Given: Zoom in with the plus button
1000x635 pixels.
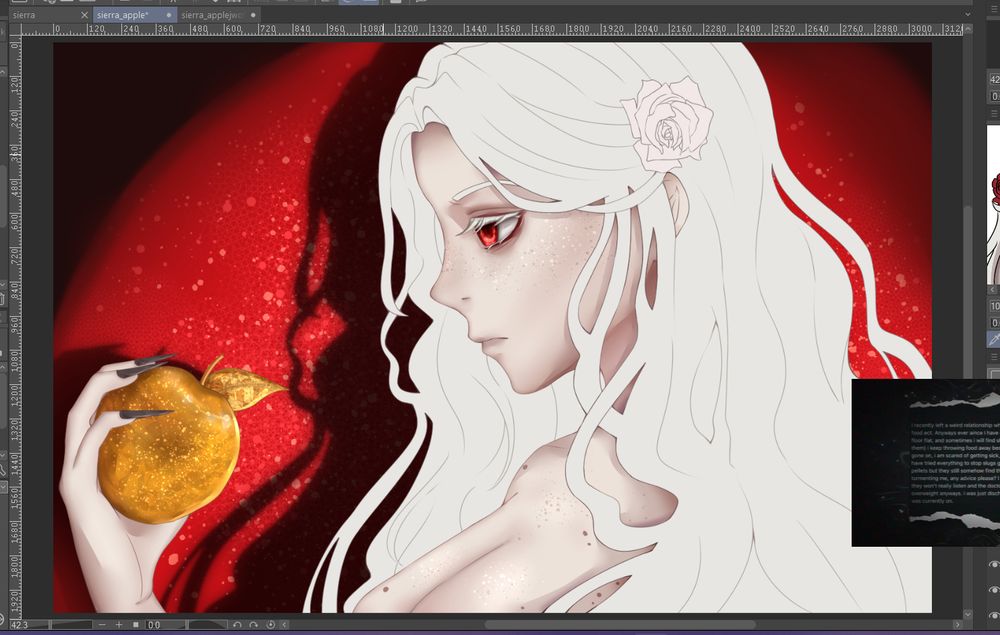Looking at the screenshot, I should coord(119,625).
